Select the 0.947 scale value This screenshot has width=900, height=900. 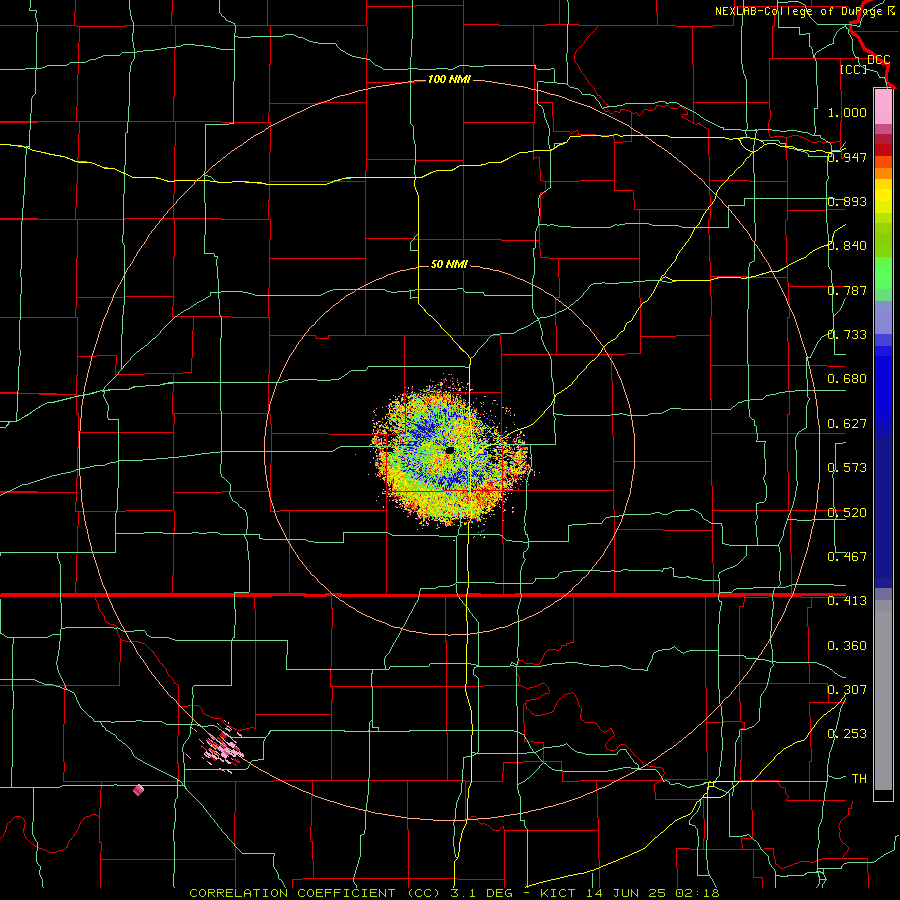[x=847, y=157]
